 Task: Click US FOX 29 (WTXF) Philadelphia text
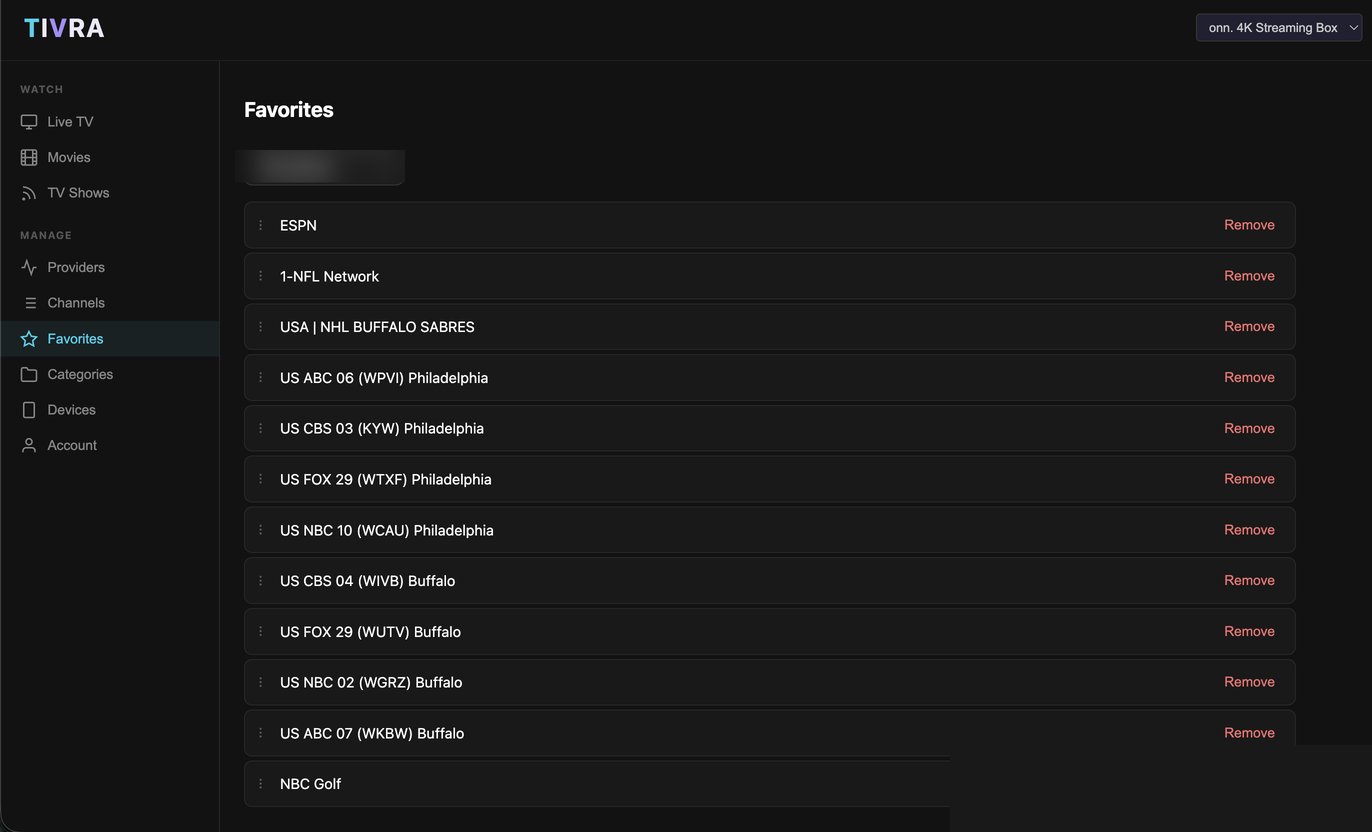point(386,479)
